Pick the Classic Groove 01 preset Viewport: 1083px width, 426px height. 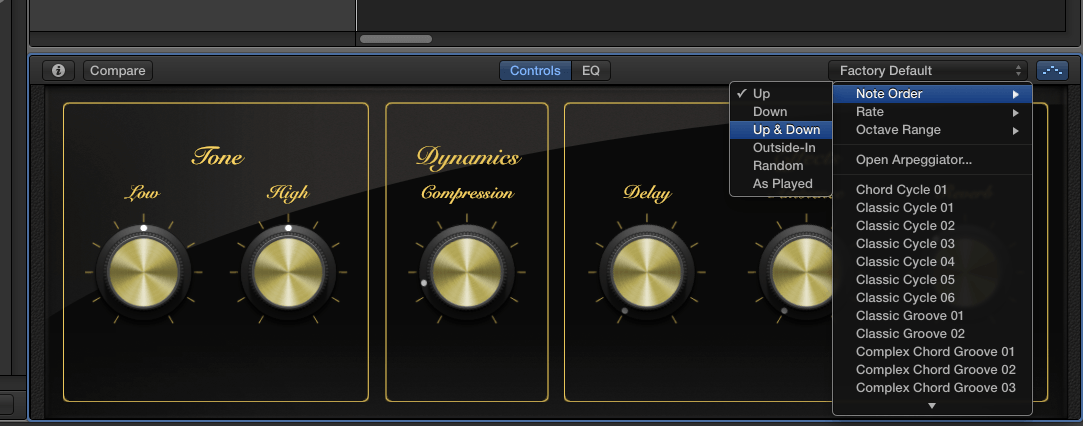[932, 316]
